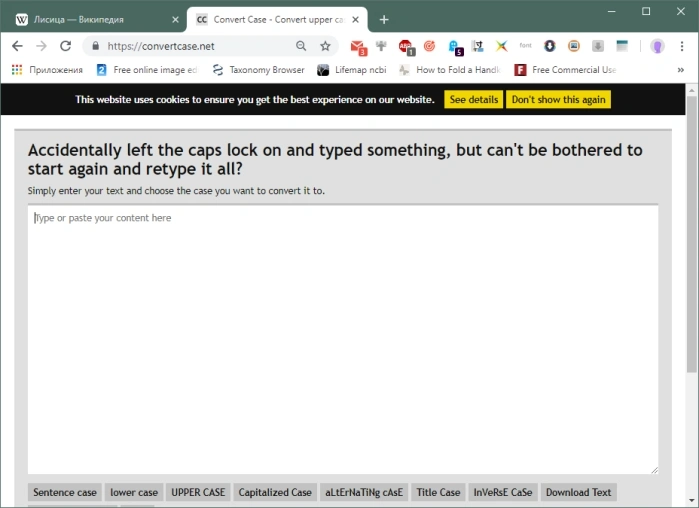
Task: Switch to the Лисица — Википедия tab
Action: pos(94,20)
